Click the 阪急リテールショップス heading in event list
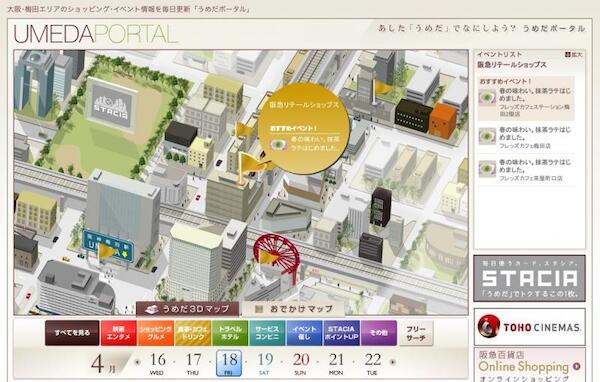 click(512, 65)
